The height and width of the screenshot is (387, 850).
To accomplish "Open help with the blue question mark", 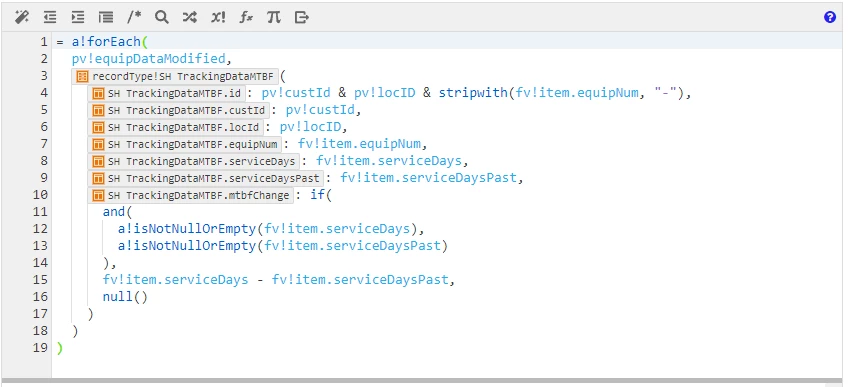I will coord(829,17).
